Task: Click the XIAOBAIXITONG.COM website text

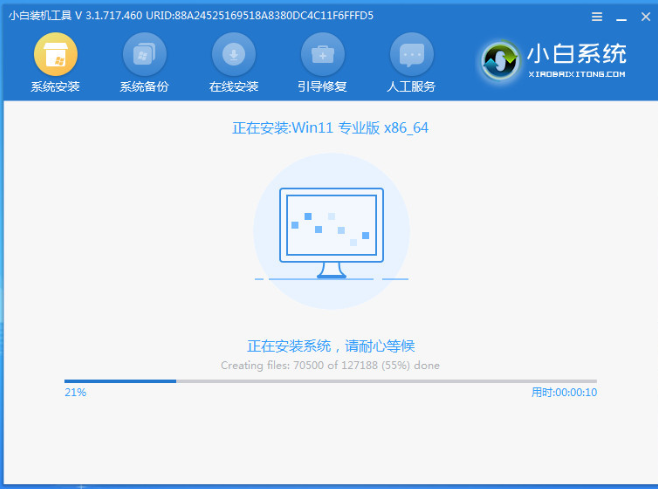Action: coord(577,74)
